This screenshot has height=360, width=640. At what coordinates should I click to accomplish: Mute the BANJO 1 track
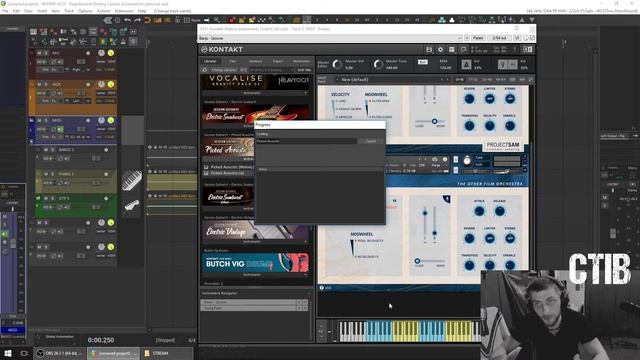pos(46,150)
